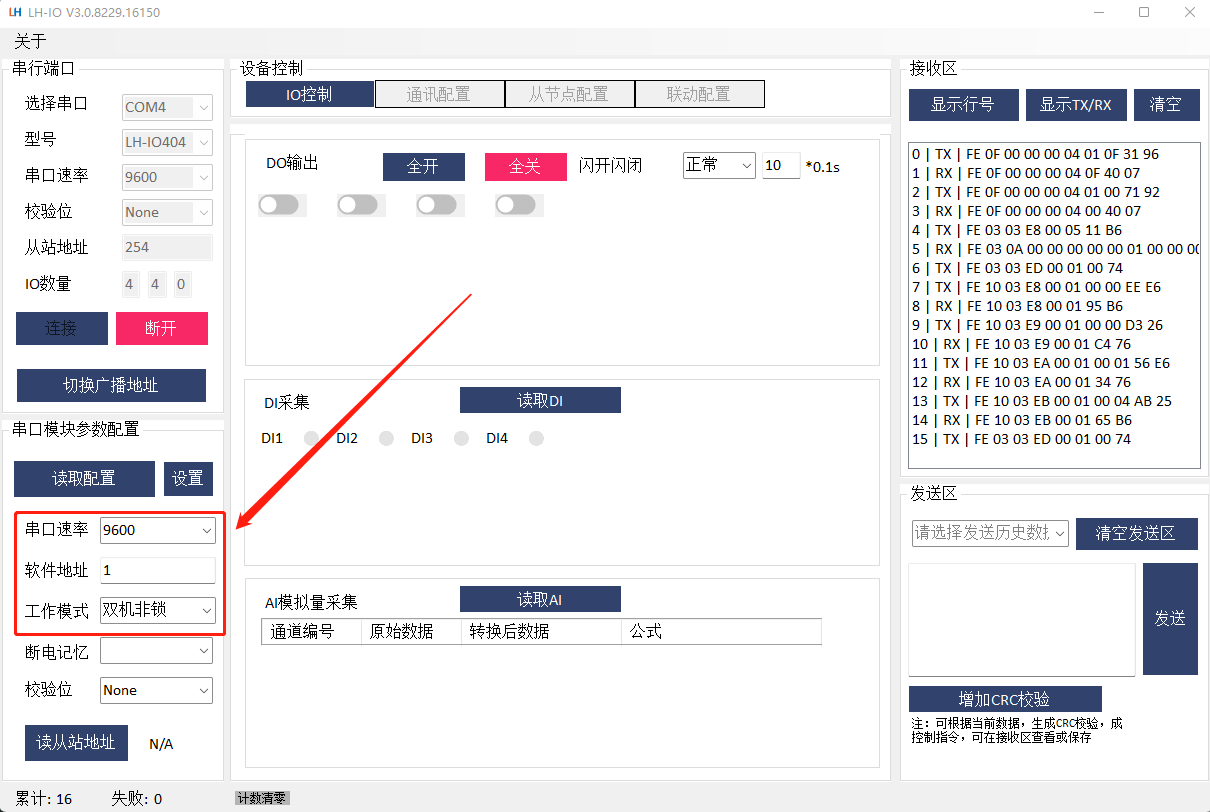Click the 增加CRC校验 button
Image resolution: width=1210 pixels, height=812 pixels.
tap(1005, 699)
